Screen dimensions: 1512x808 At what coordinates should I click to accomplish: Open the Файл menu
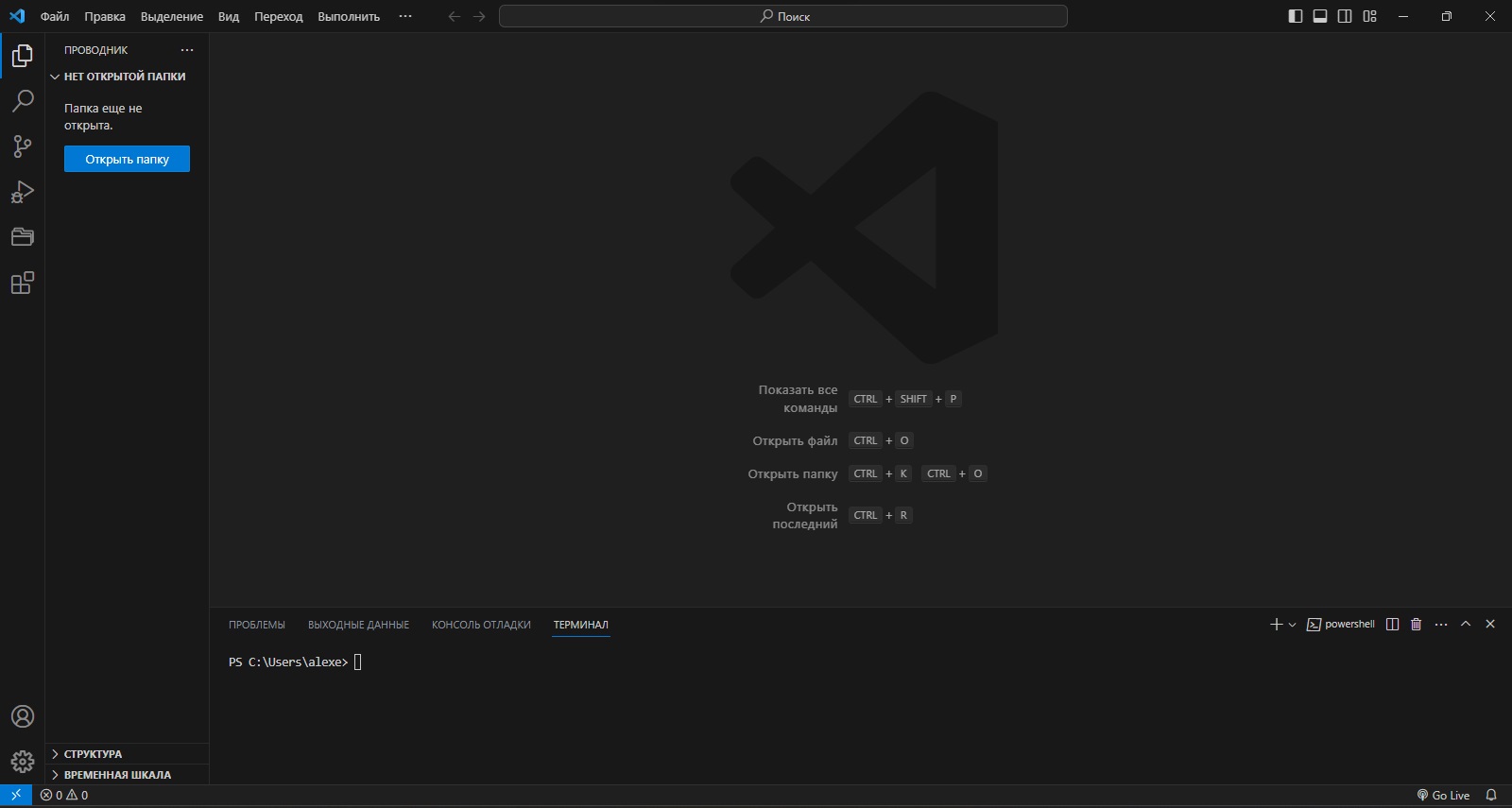tap(55, 16)
